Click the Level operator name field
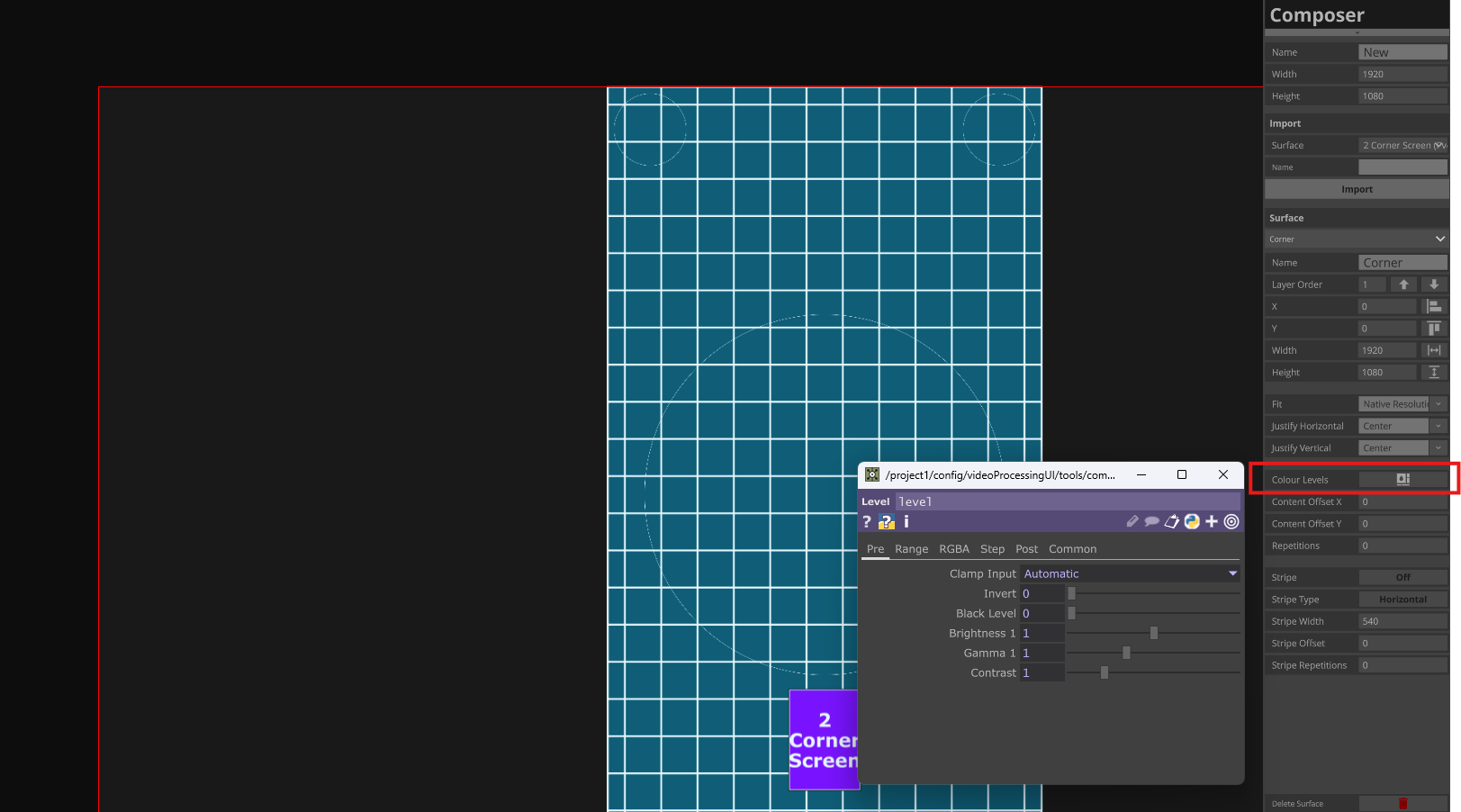Screen dimensions: 1461x812 pyautogui.click(x=1069, y=501)
